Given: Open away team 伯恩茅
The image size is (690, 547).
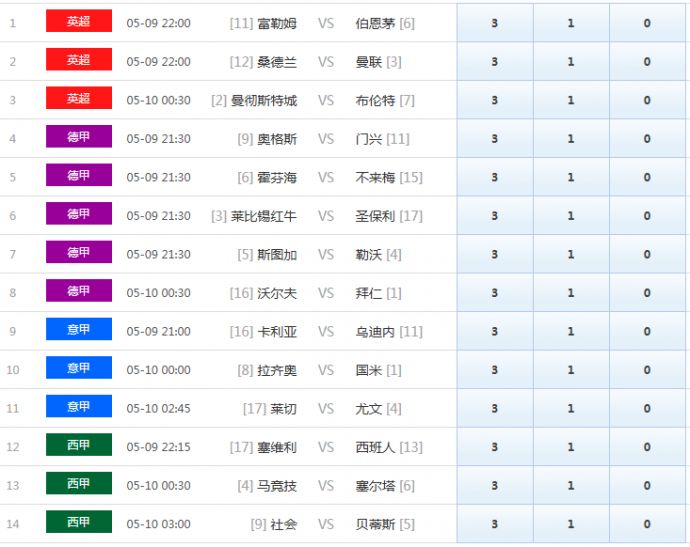Looking at the screenshot, I should (x=375, y=23).
